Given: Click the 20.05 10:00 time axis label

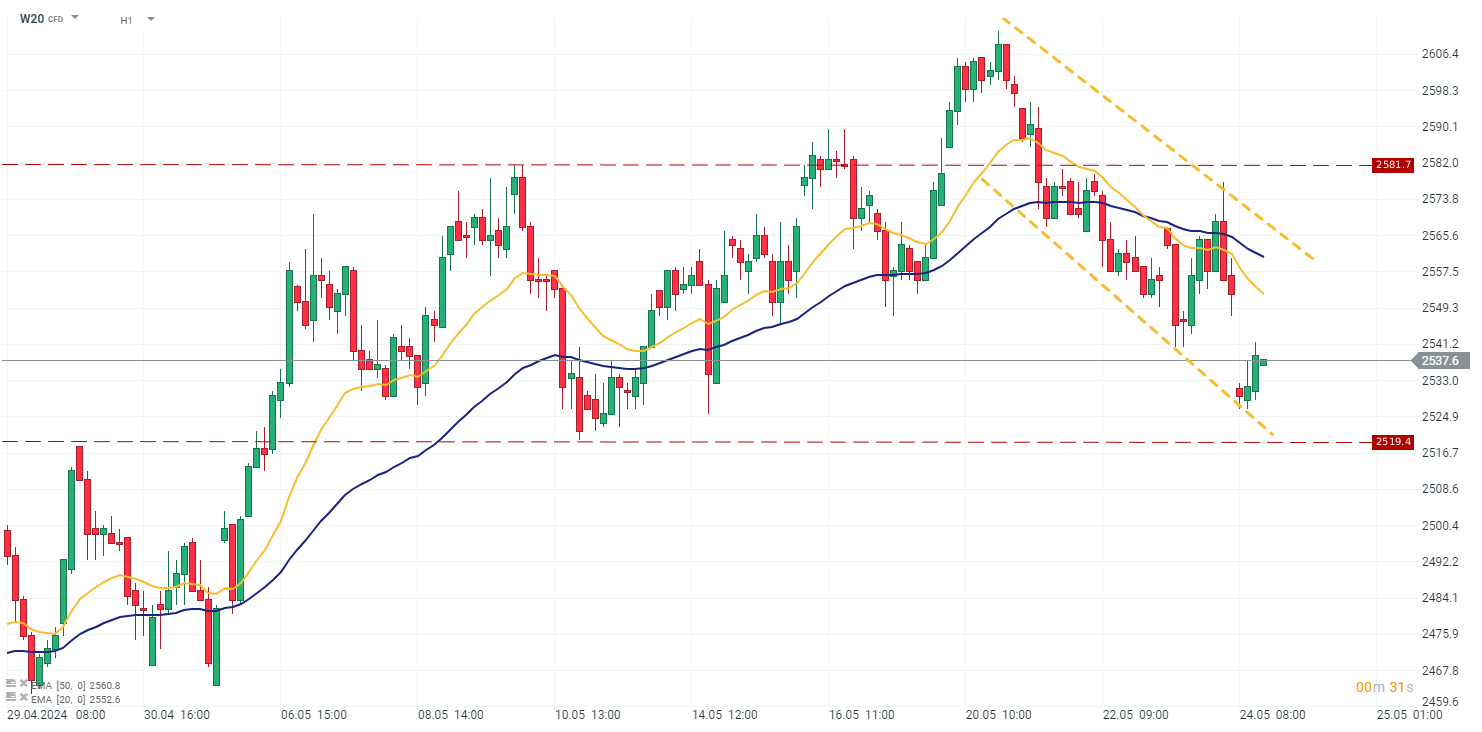Looking at the screenshot, I should tap(1000, 715).
